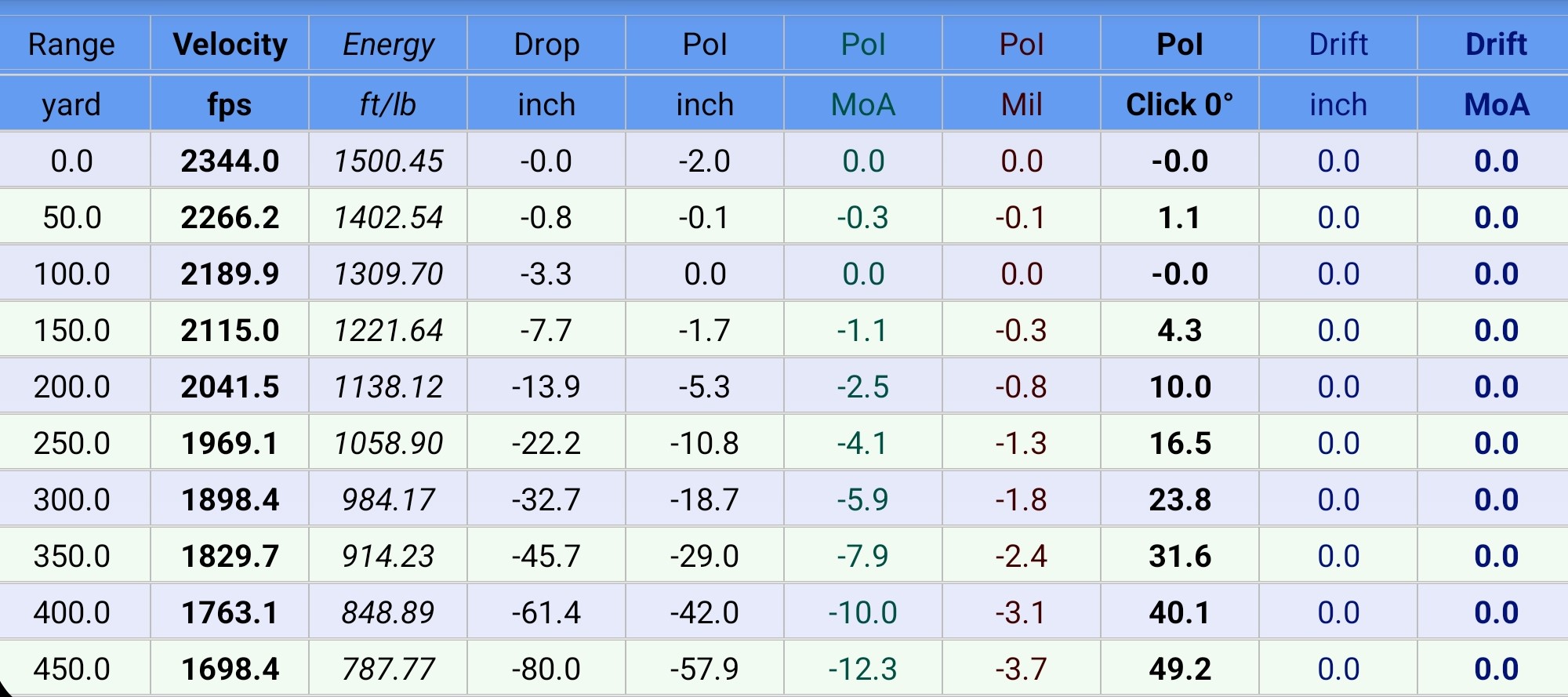The image size is (1568, 697).
Task: Click the Velocity column header
Action: [230, 45]
